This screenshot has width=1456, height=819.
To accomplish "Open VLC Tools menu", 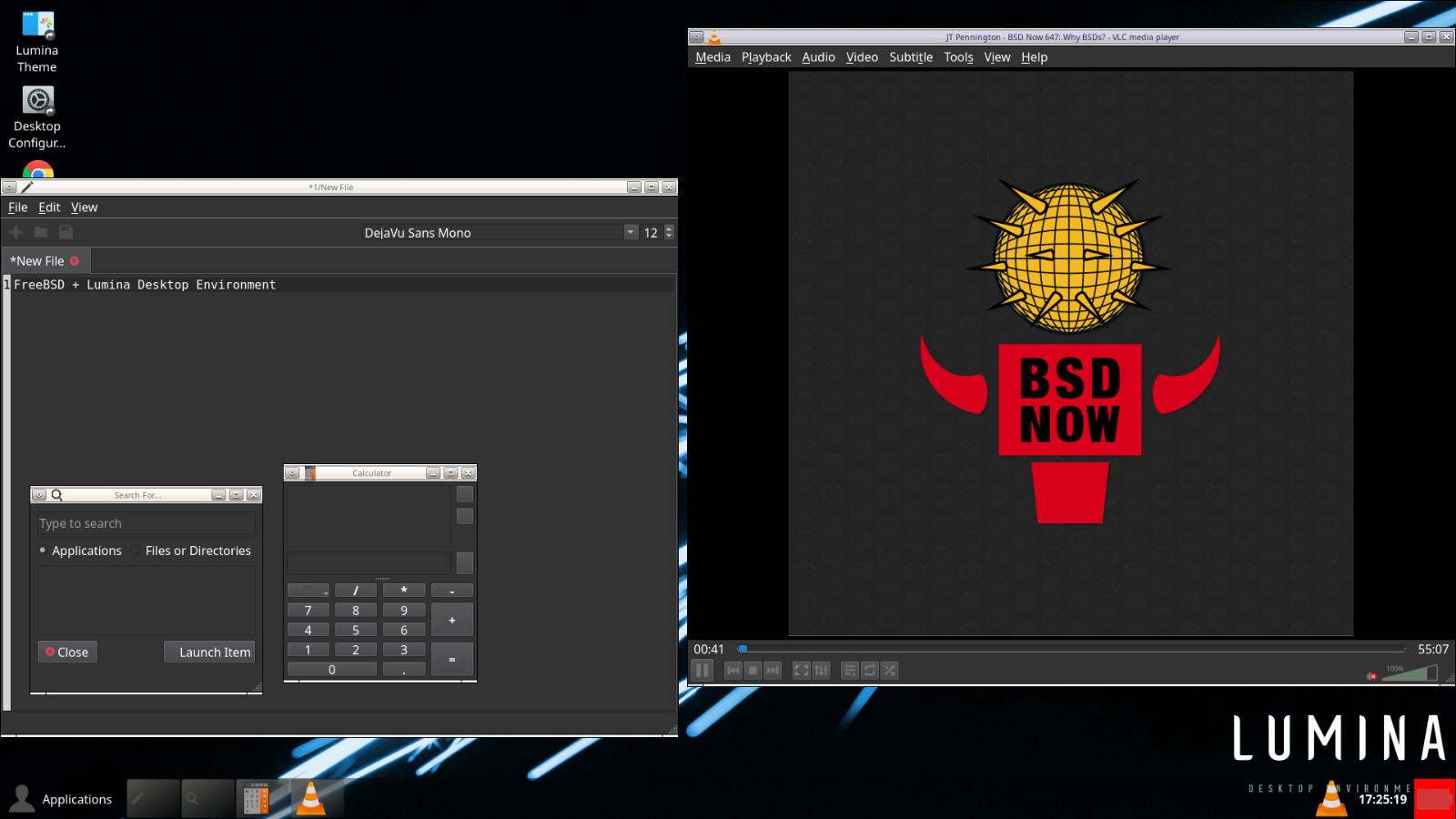I will coord(958,57).
